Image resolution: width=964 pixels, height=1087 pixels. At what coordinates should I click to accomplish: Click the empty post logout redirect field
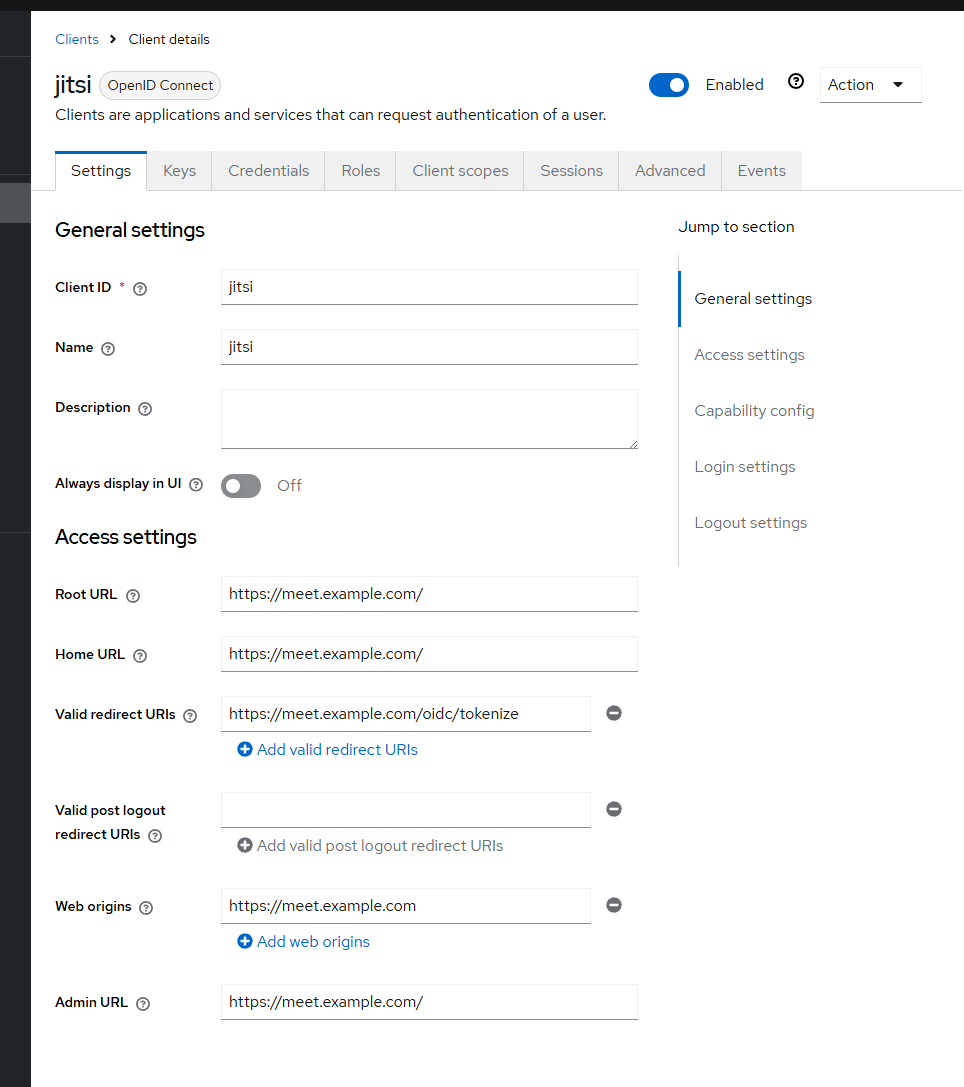(x=405, y=810)
